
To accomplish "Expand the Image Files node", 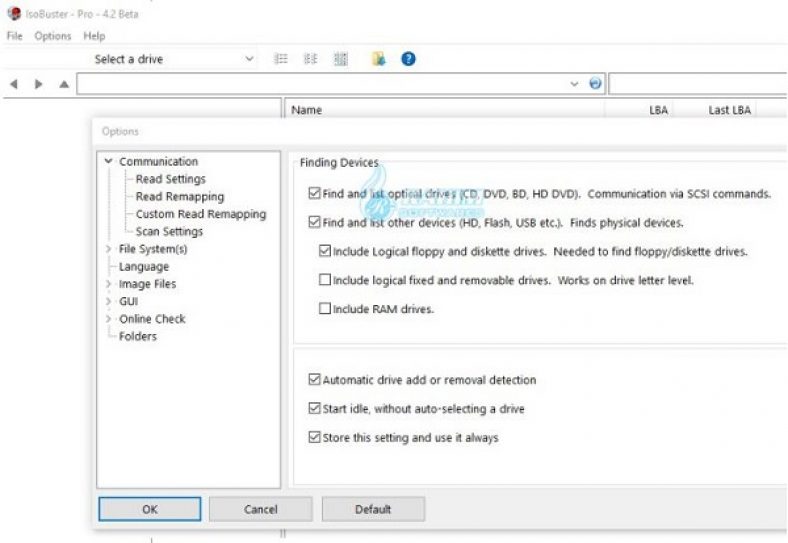I will pyautogui.click(x=108, y=284).
